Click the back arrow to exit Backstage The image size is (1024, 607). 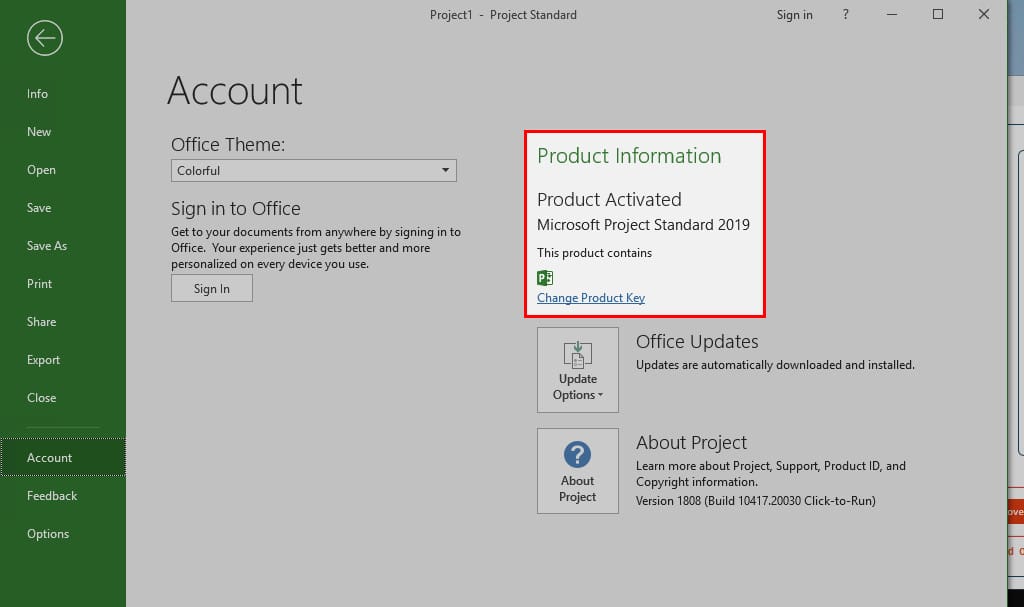coord(44,38)
